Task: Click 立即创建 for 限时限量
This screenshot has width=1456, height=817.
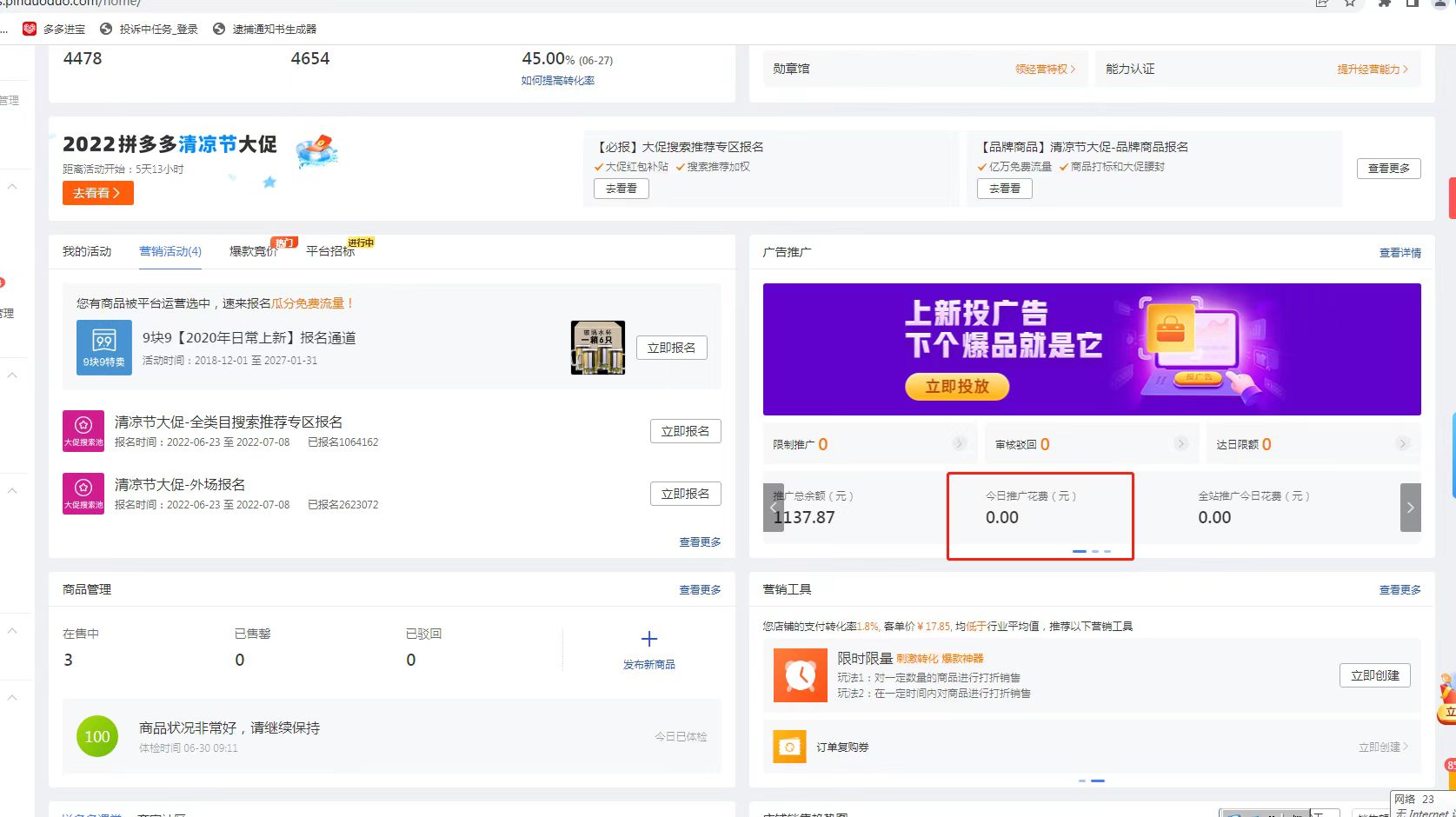Action: click(x=1375, y=675)
